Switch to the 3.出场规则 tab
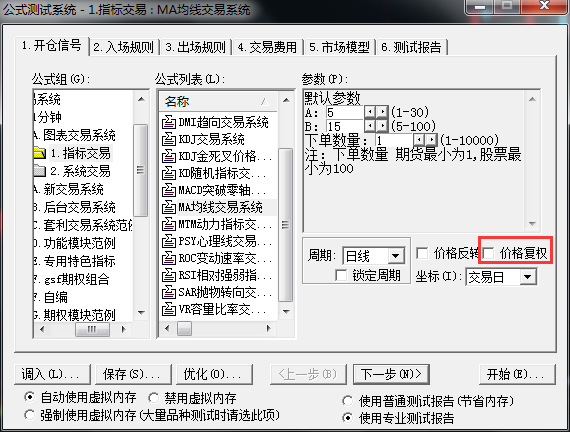 coord(196,47)
